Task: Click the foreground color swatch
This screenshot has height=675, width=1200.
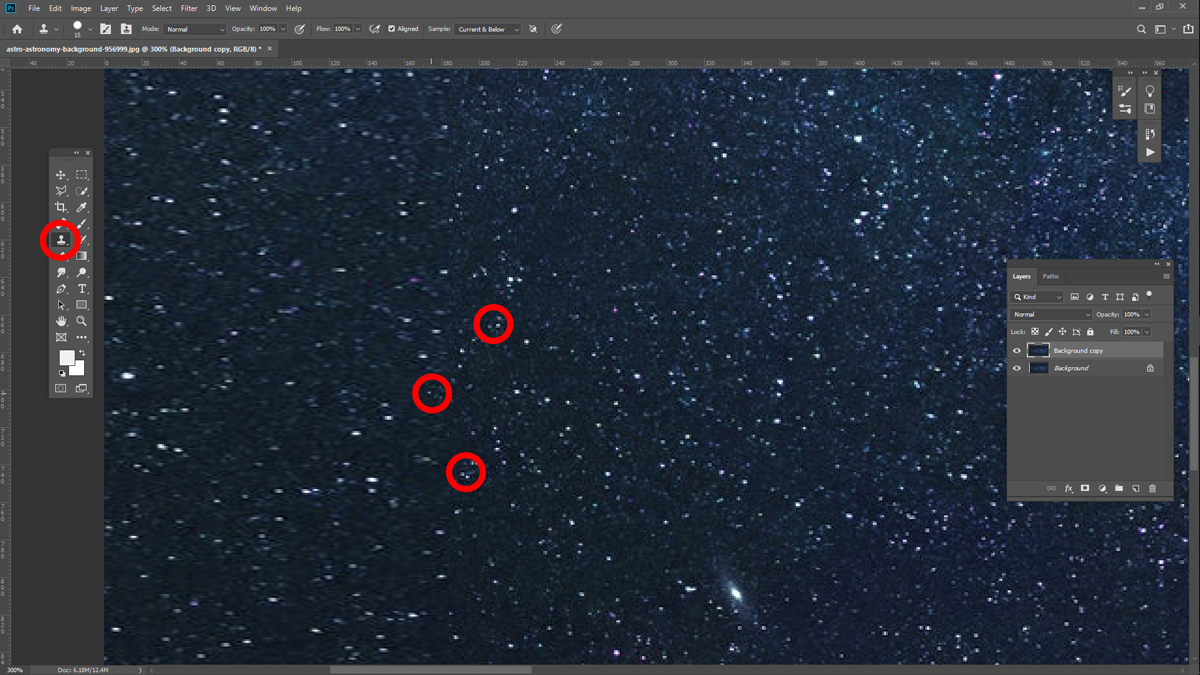Action: click(x=66, y=358)
